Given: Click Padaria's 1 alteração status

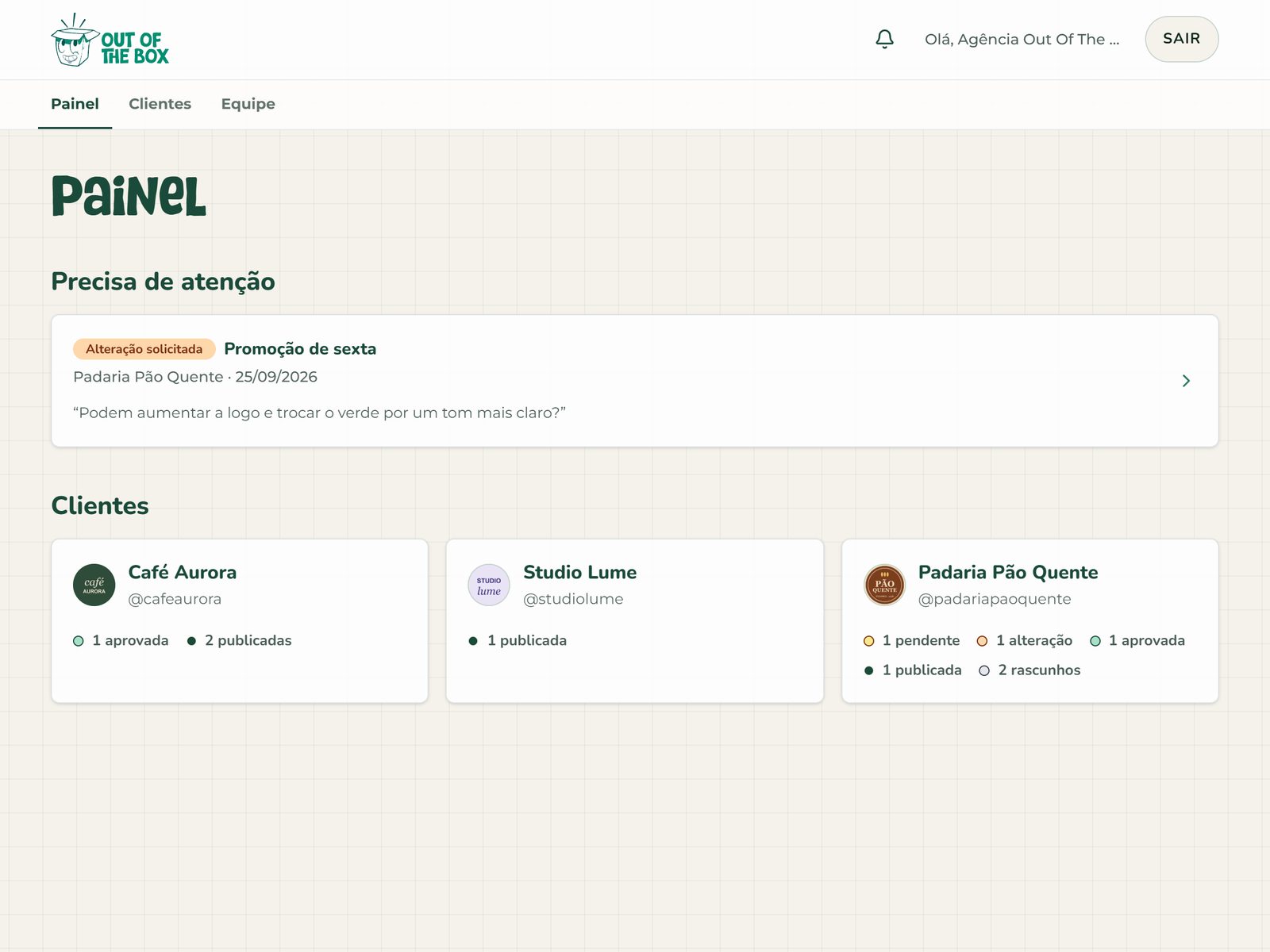Looking at the screenshot, I should [1024, 640].
